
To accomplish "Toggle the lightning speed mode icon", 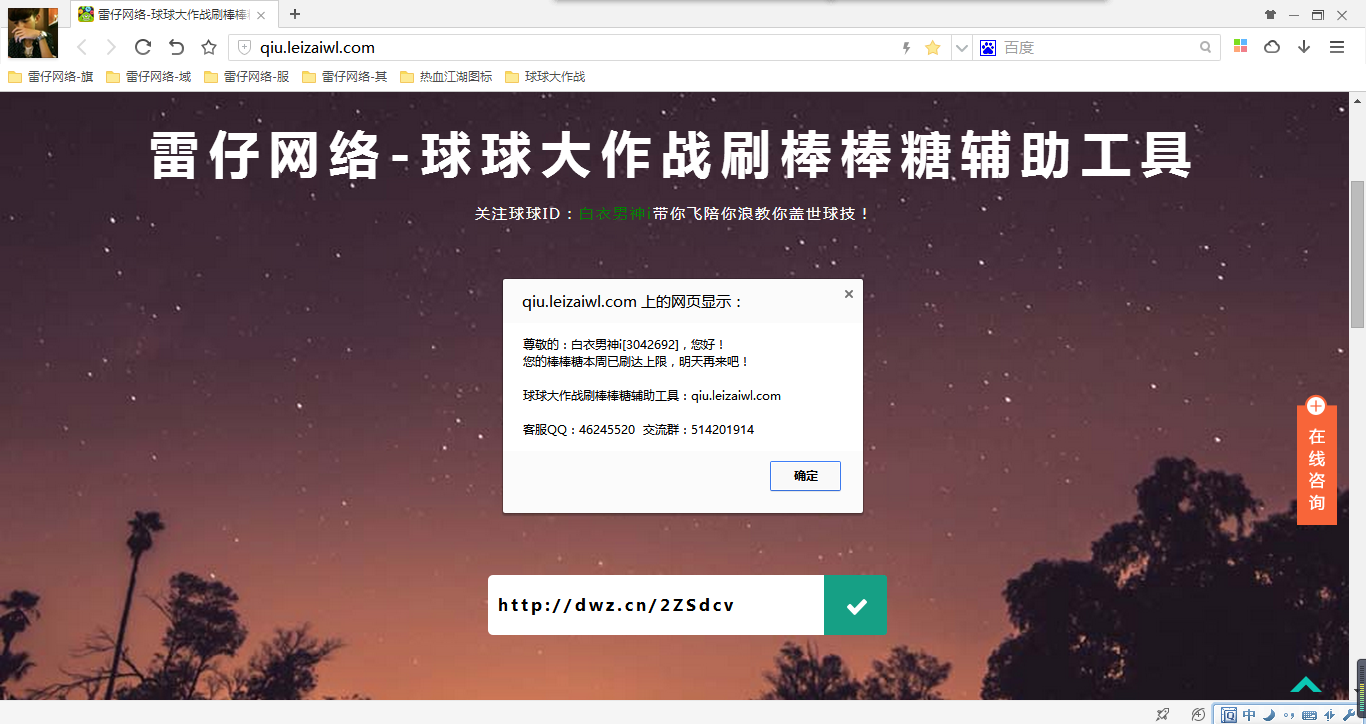I will coord(907,48).
